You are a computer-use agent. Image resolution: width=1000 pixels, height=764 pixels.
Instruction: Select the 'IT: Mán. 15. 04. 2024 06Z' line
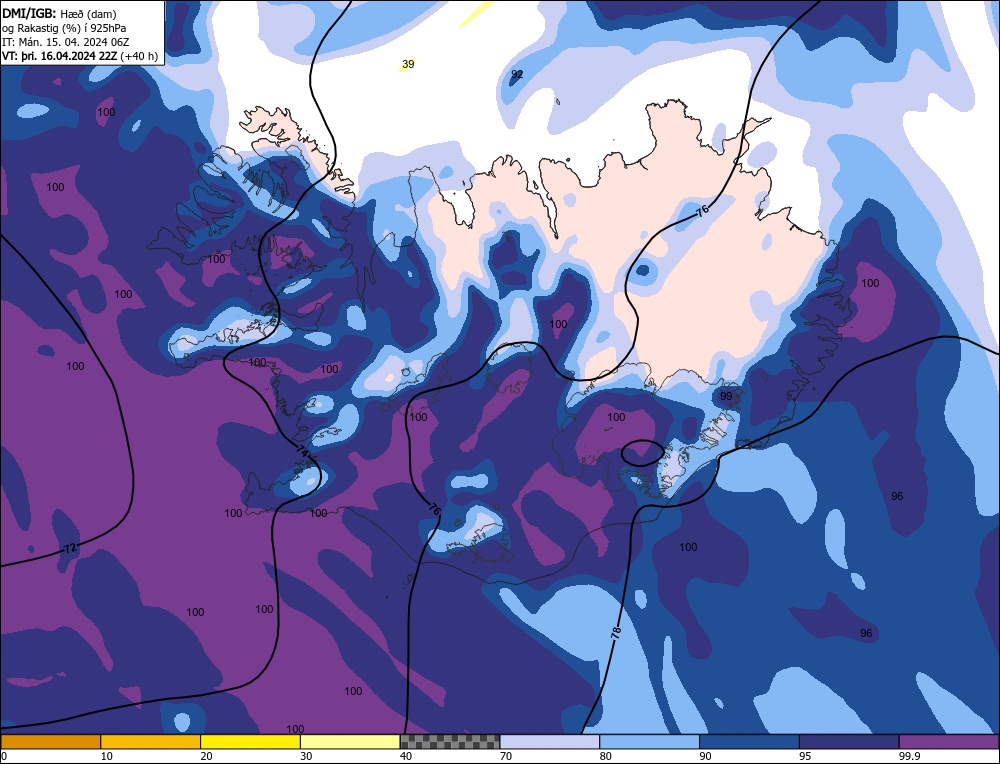click(66, 42)
